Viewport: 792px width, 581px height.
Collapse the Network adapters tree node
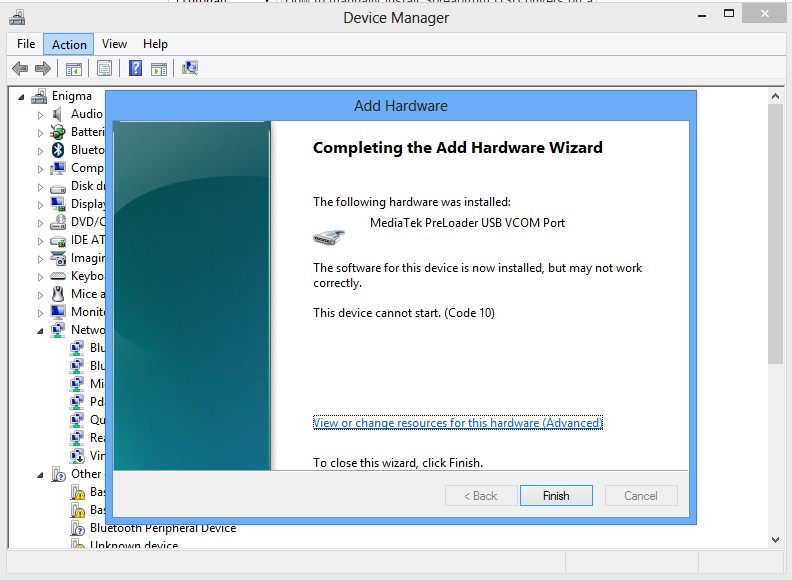[40, 331]
